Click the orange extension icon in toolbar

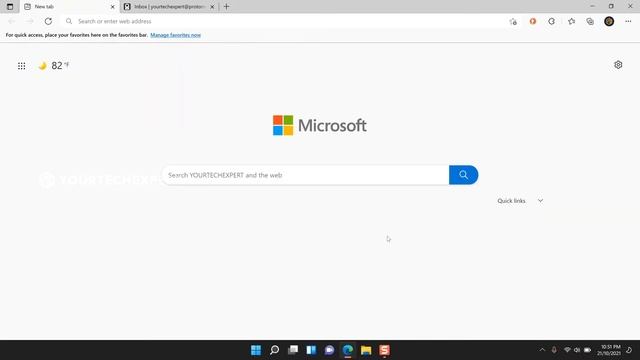pos(533,21)
